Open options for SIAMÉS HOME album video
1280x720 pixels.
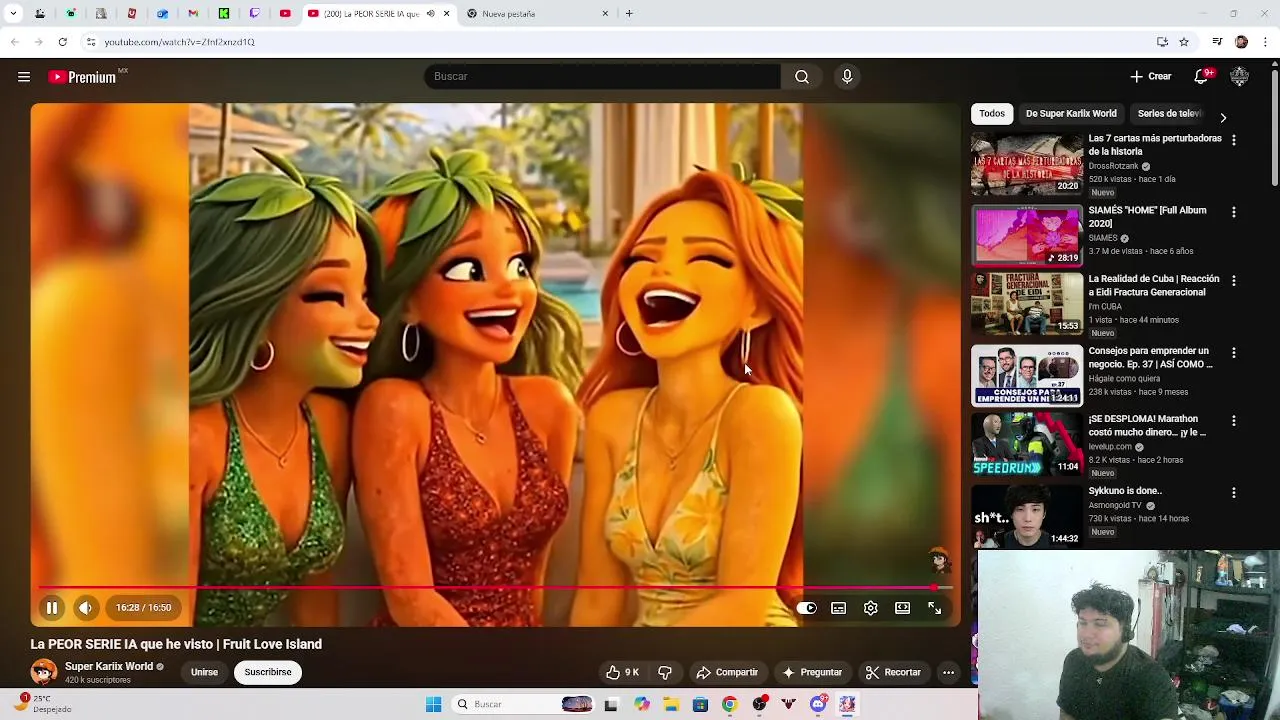tap(1233, 213)
